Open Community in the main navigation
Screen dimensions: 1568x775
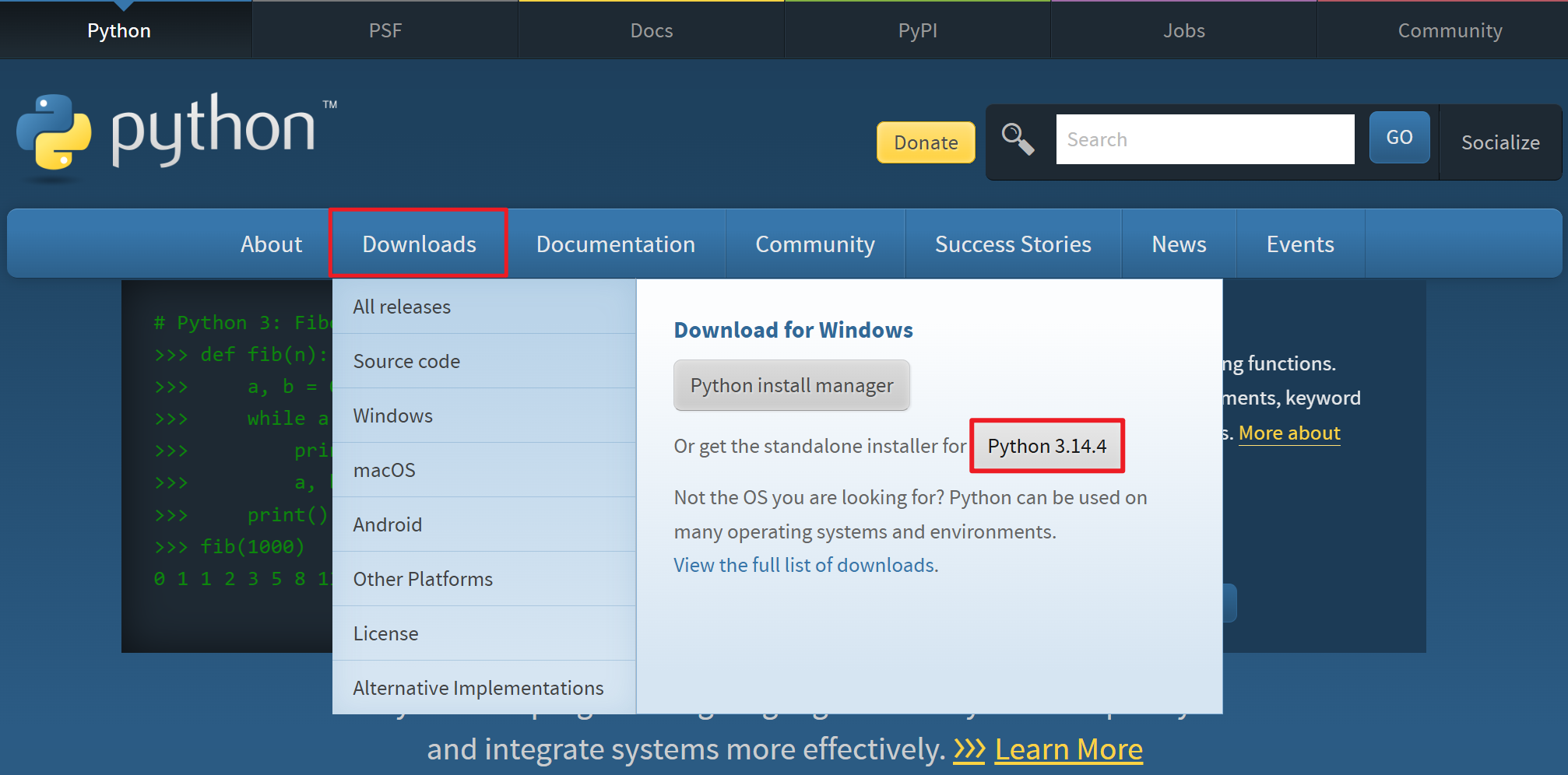pyautogui.click(x=815, y=244)
